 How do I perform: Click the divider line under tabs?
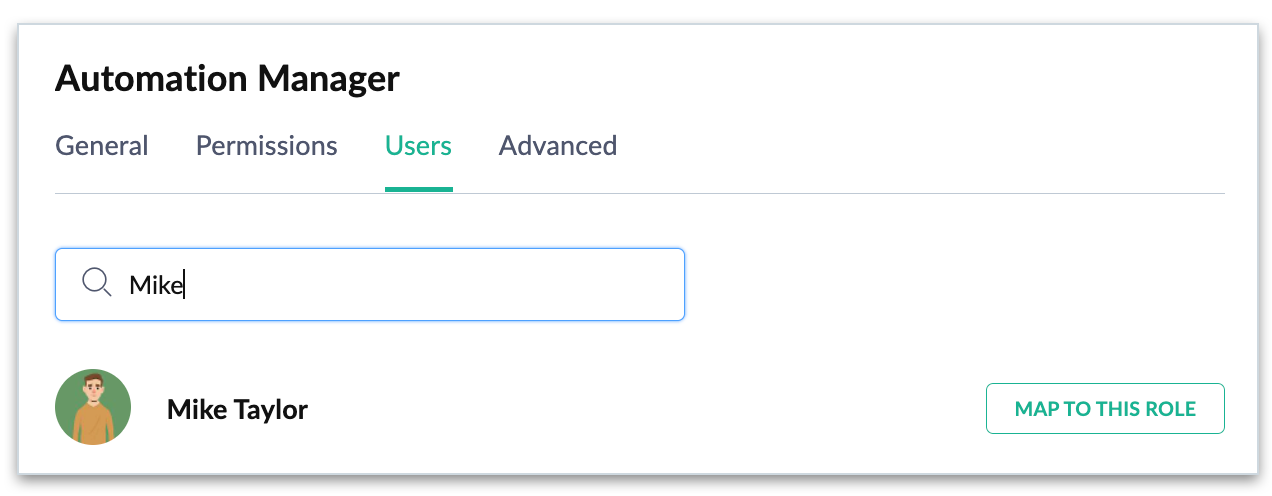pyautogui.click(x=800, y=193)
